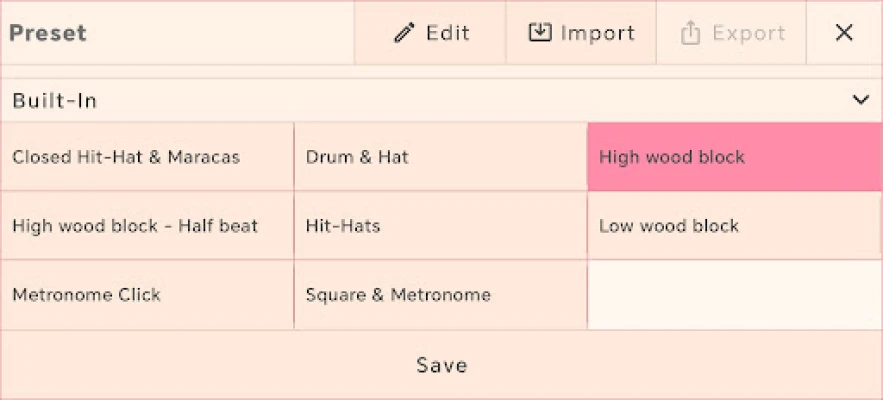Click the Edit text label
Viewport: 883px width, 400px height.
pos(448,33)
